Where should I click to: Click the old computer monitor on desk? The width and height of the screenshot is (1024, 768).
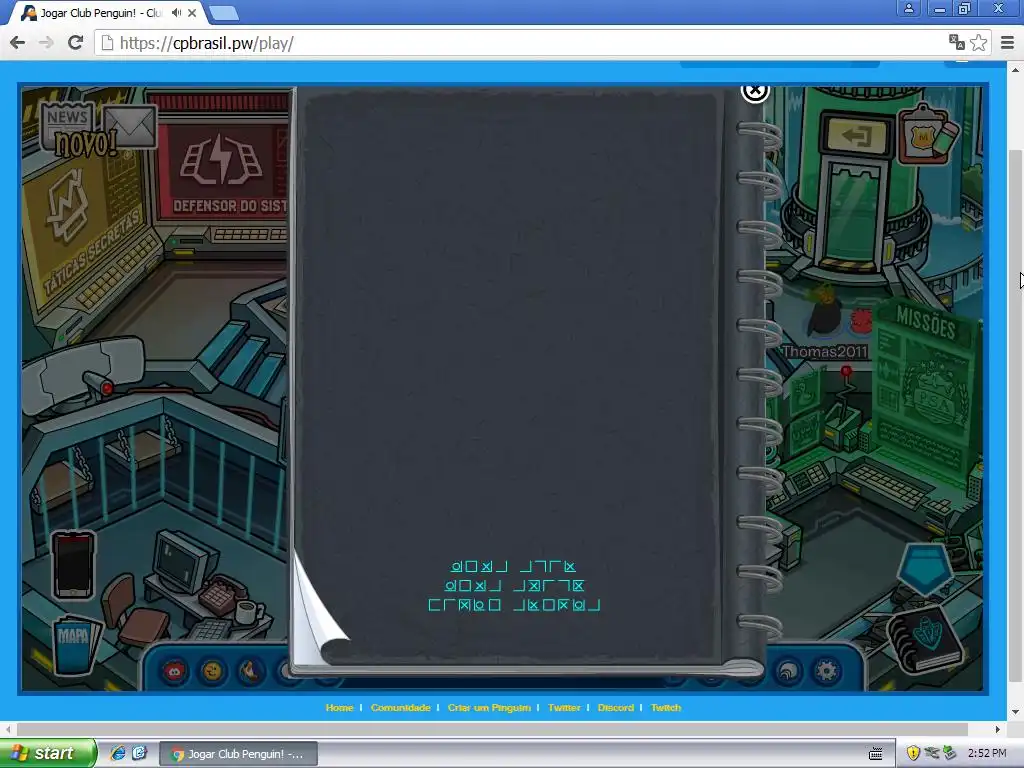(185, 560)
